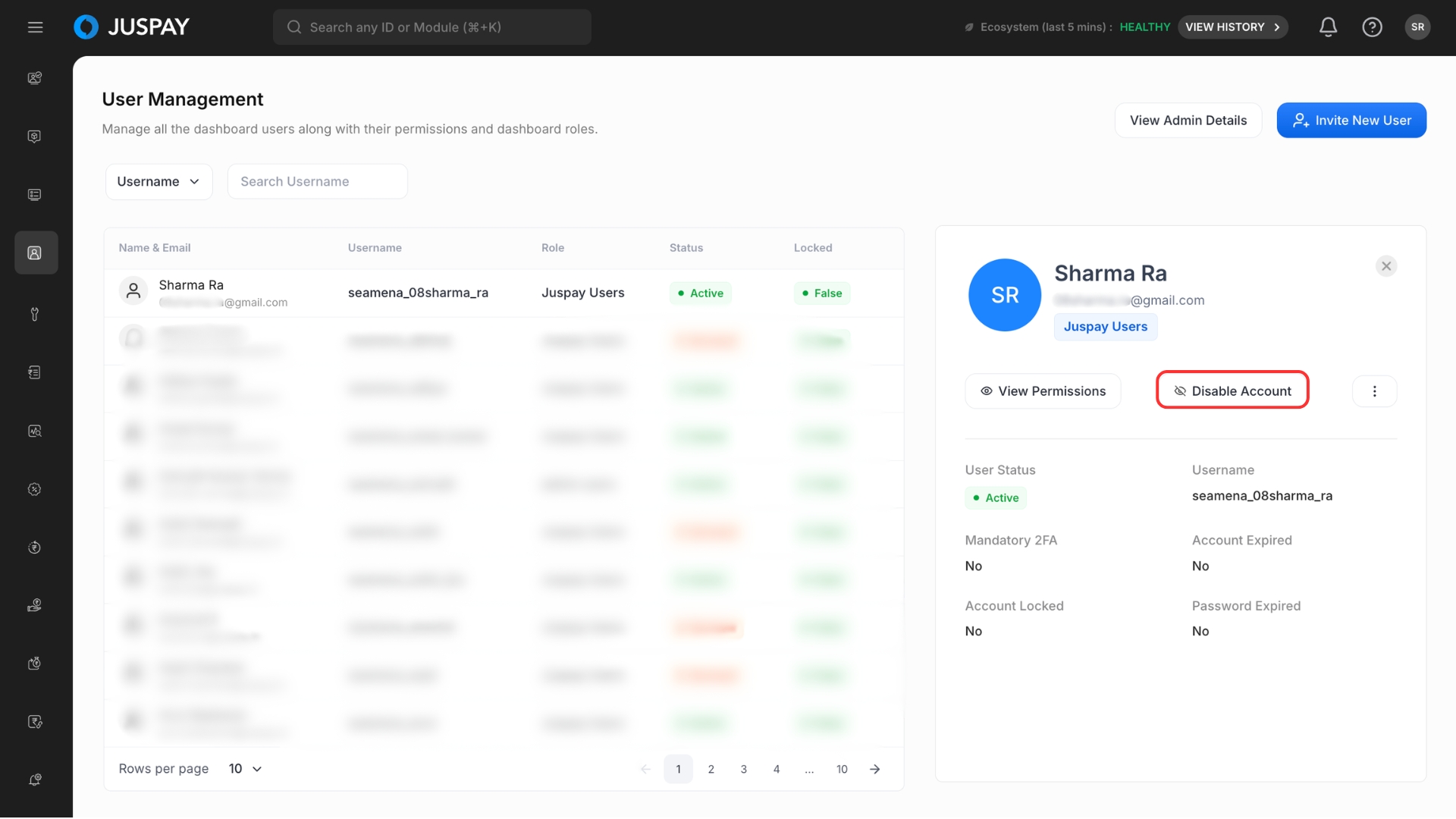Close the Sharma Ra details panel

click(1386, 266)
